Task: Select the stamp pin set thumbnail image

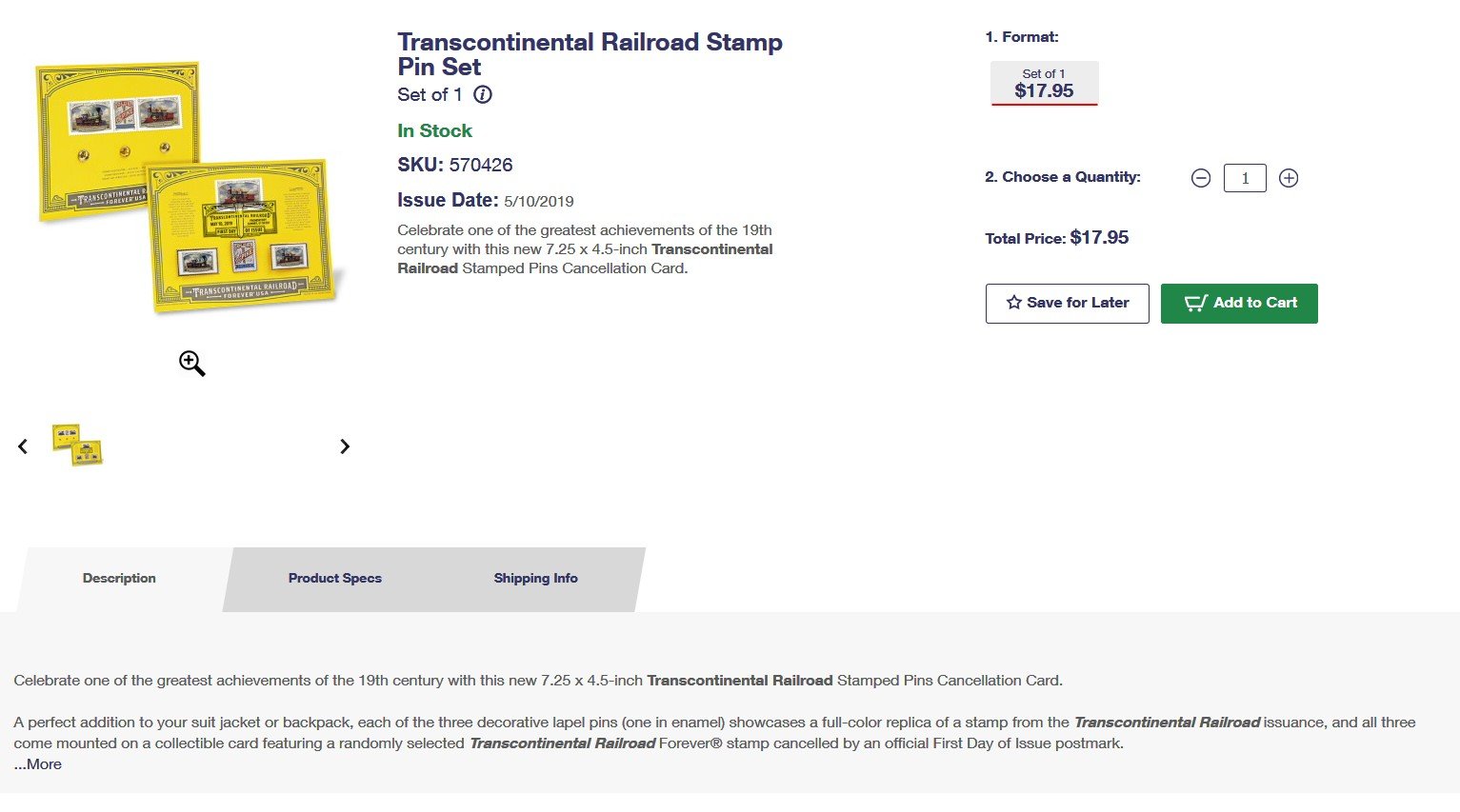Action: pyautogui.click(x=77, y=445)
